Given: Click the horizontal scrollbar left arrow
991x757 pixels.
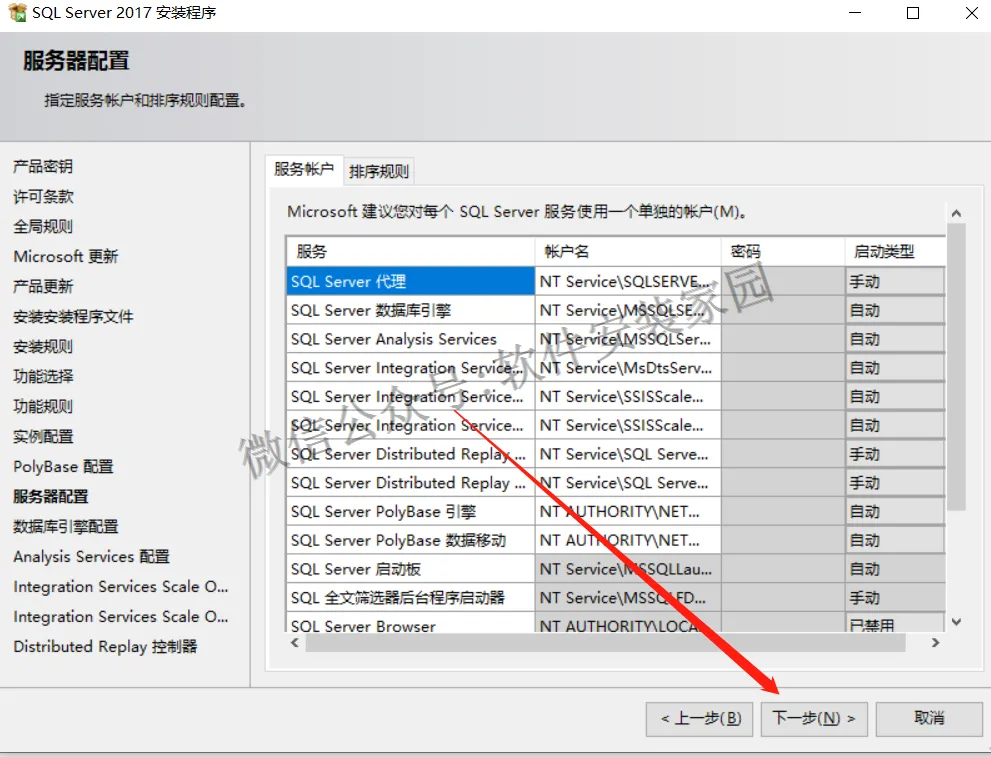Looking at the screenshot, I should coord(295,643).
